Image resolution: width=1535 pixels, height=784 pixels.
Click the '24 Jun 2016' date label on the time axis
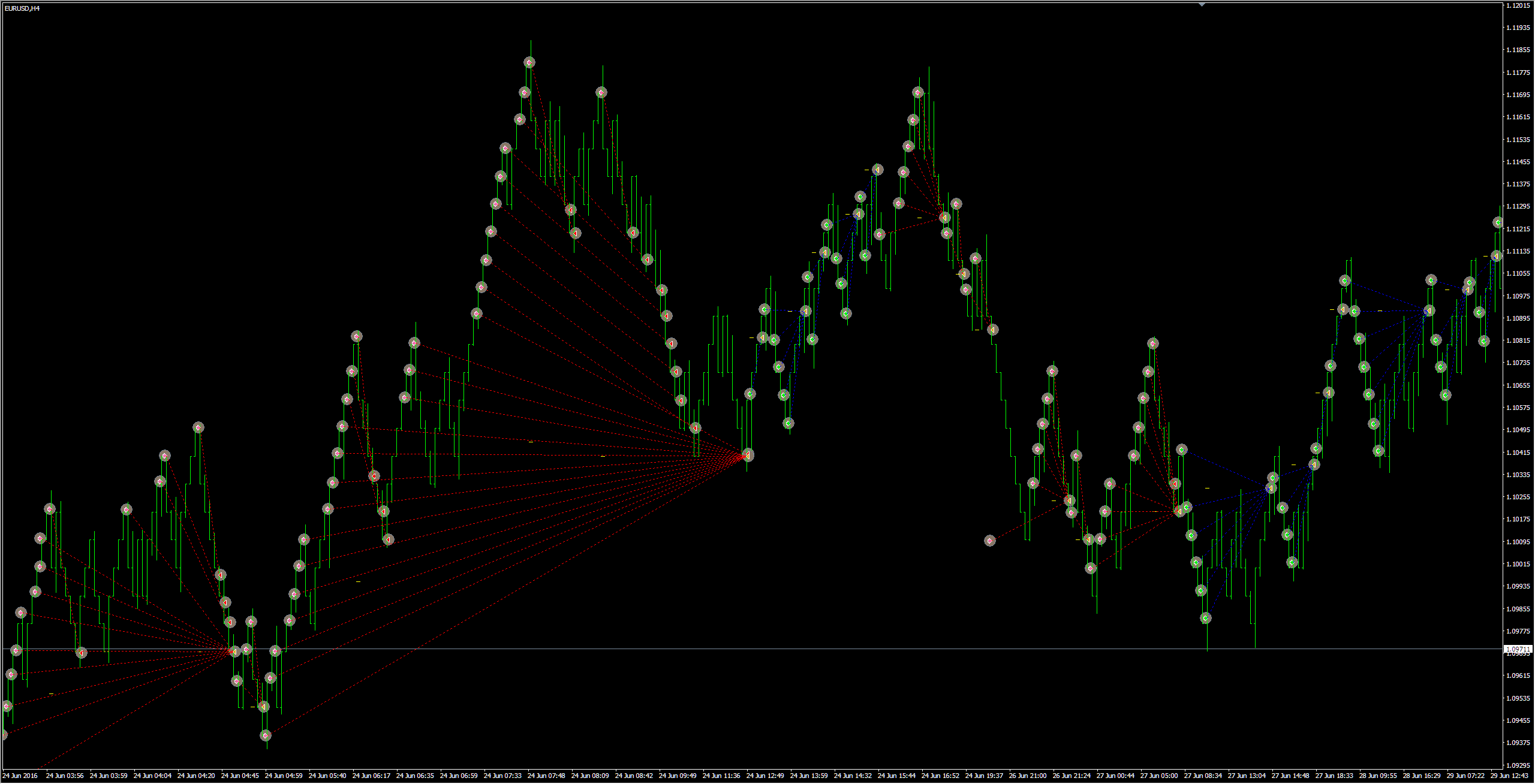coord(20,776)
